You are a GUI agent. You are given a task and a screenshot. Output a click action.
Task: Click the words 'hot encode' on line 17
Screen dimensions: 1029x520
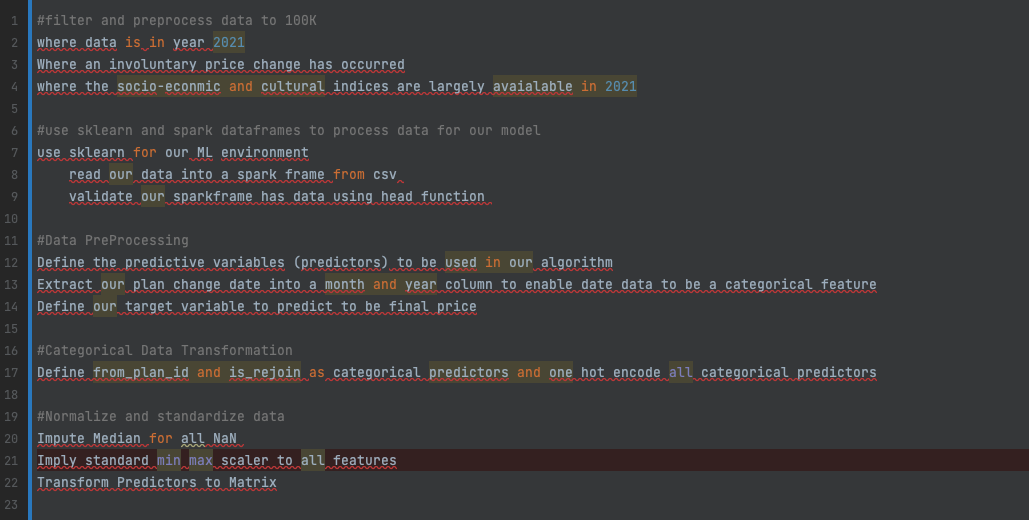[x=621, y=373]
